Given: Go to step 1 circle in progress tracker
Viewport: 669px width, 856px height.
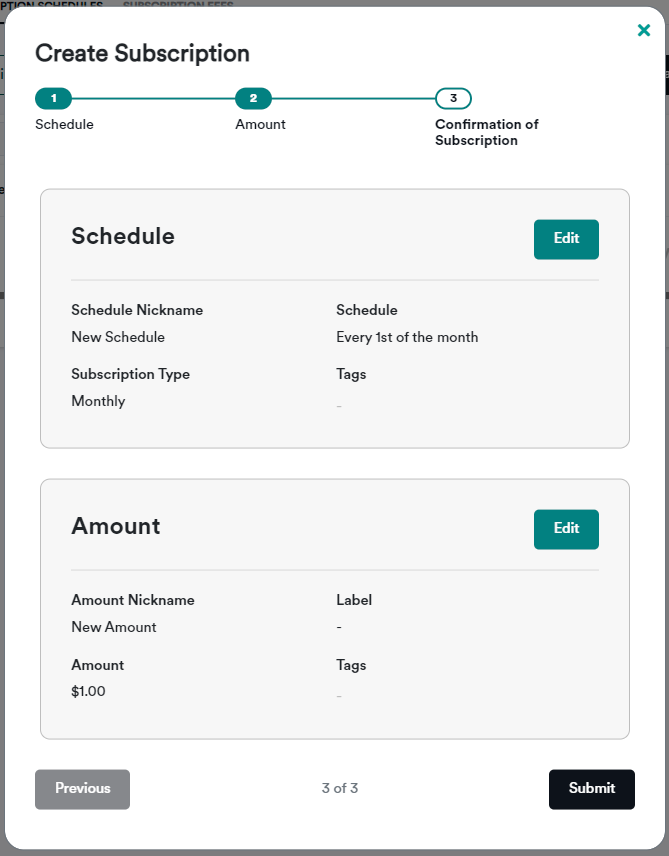Looking at the screenshot, I should tap(54, 98).
